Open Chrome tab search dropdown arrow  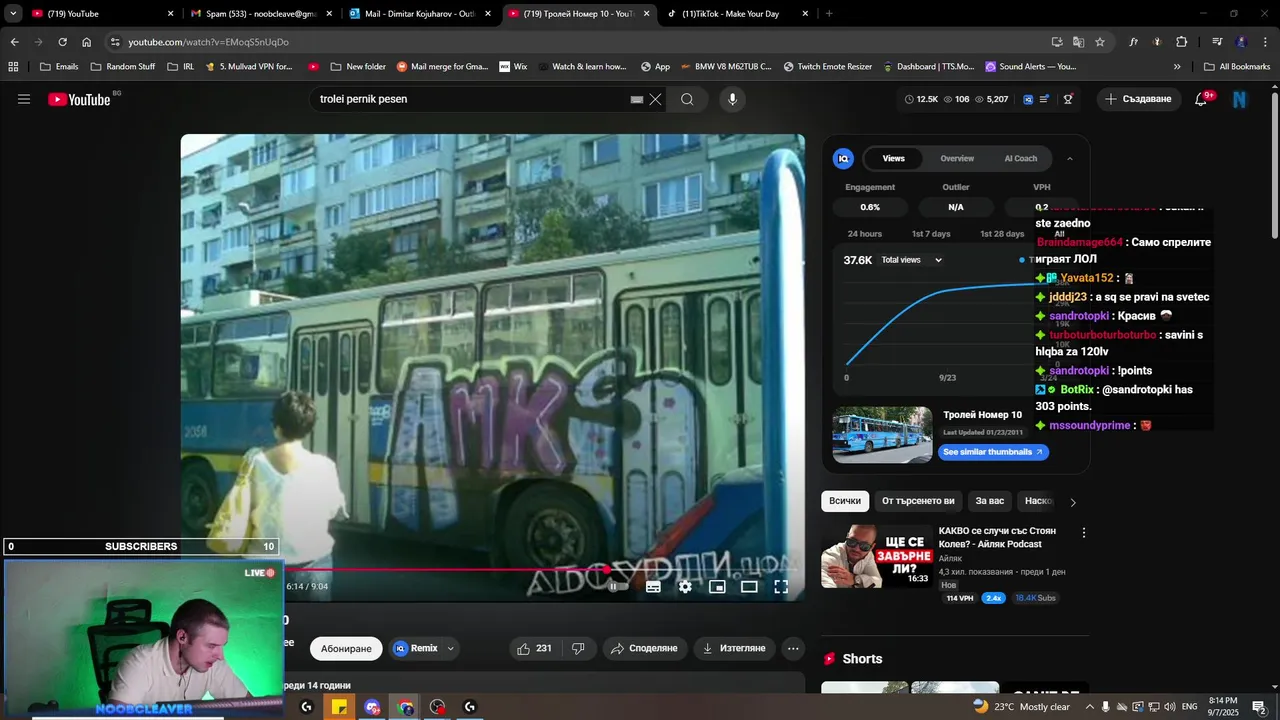tap(13, 14)
